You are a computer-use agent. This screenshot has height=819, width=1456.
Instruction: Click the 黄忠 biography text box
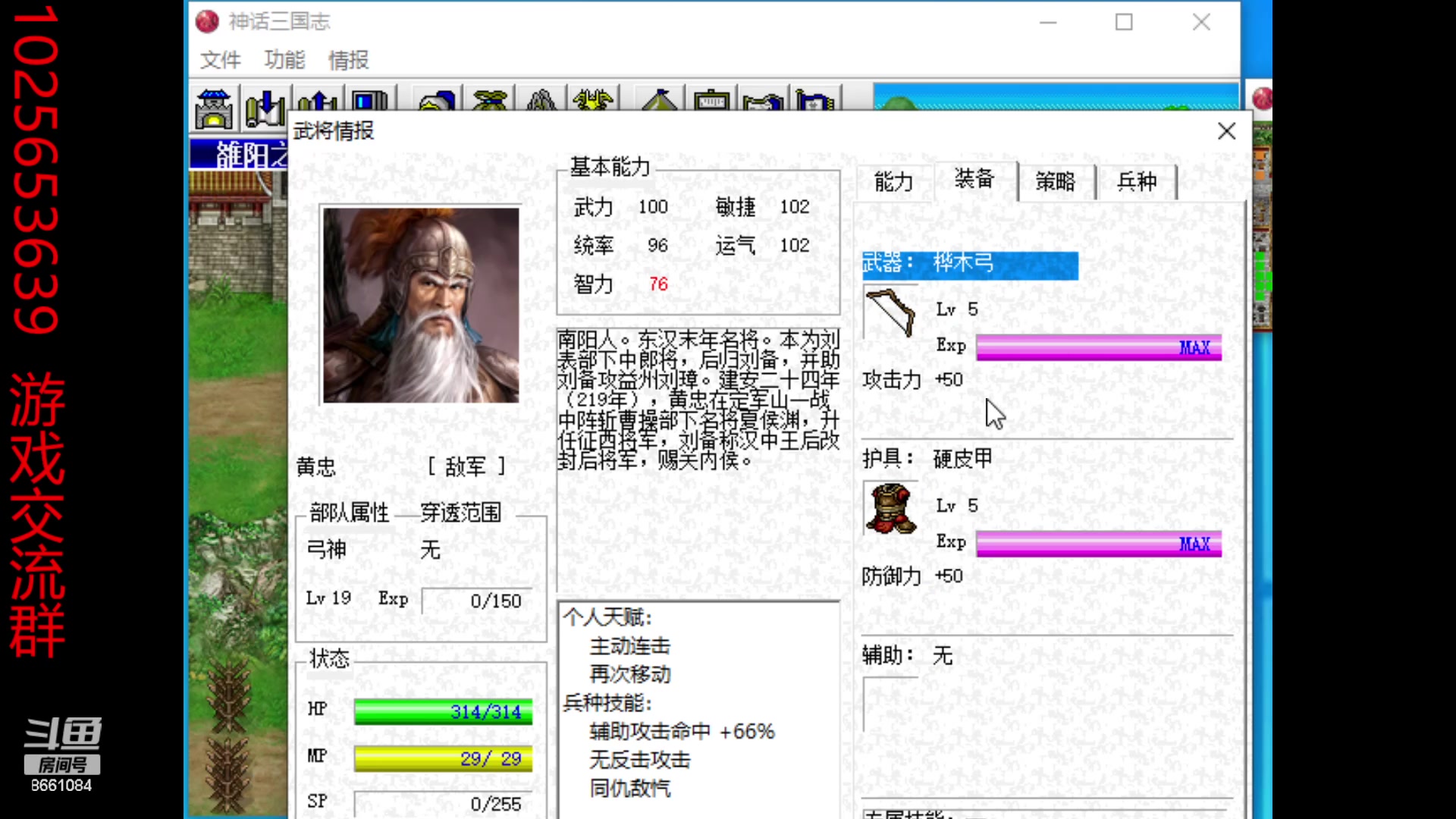click(x=698, y=459)
